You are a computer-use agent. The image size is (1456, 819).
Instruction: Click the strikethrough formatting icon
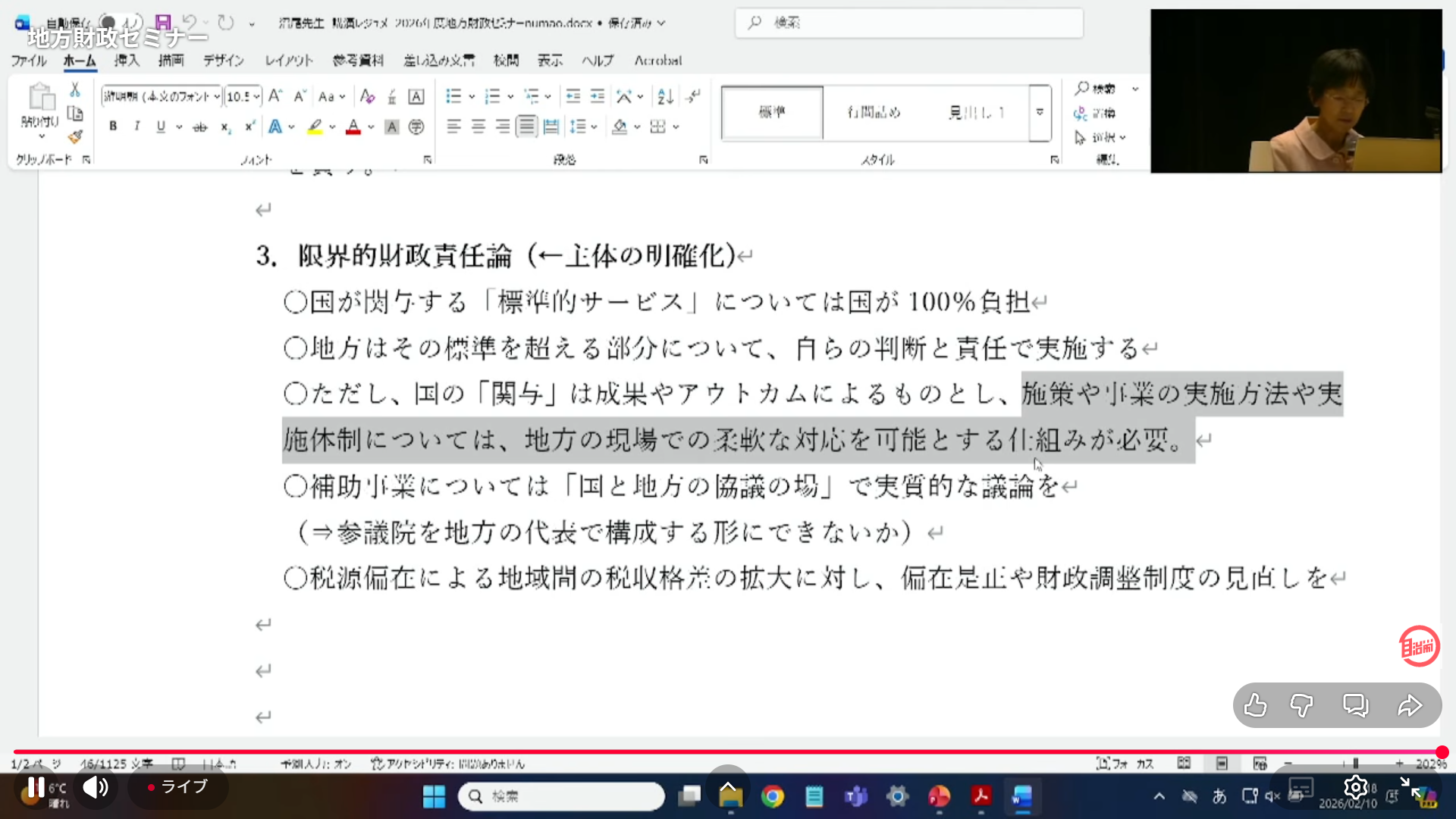coord(199,127)
